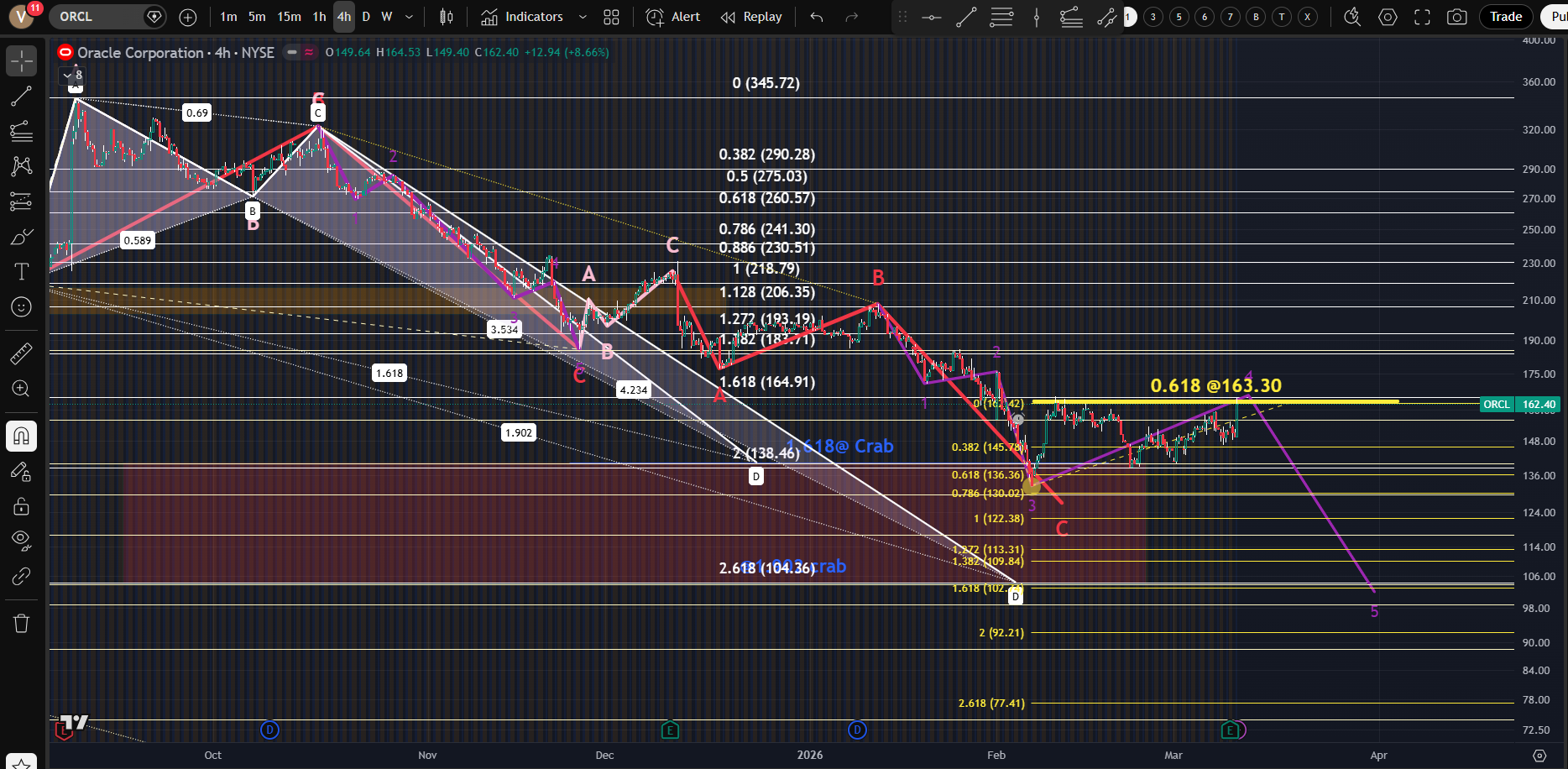This screenshot has width=1568, height=769.
Task: Select the brush drawing tool
Action: click(21, 238)
